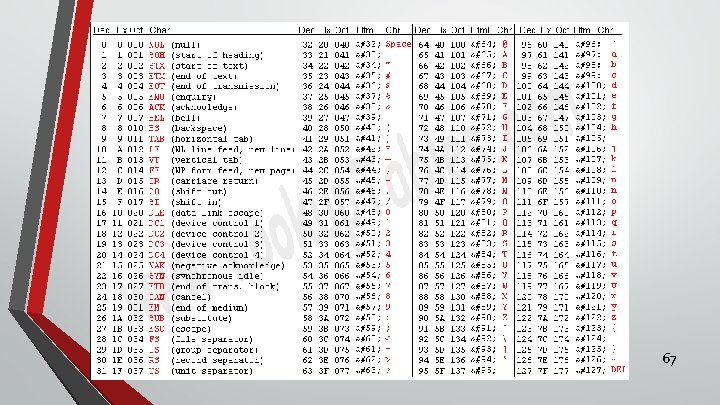
Task: Click the '(device control 4)' description
Action: click(x=217, y=255)
